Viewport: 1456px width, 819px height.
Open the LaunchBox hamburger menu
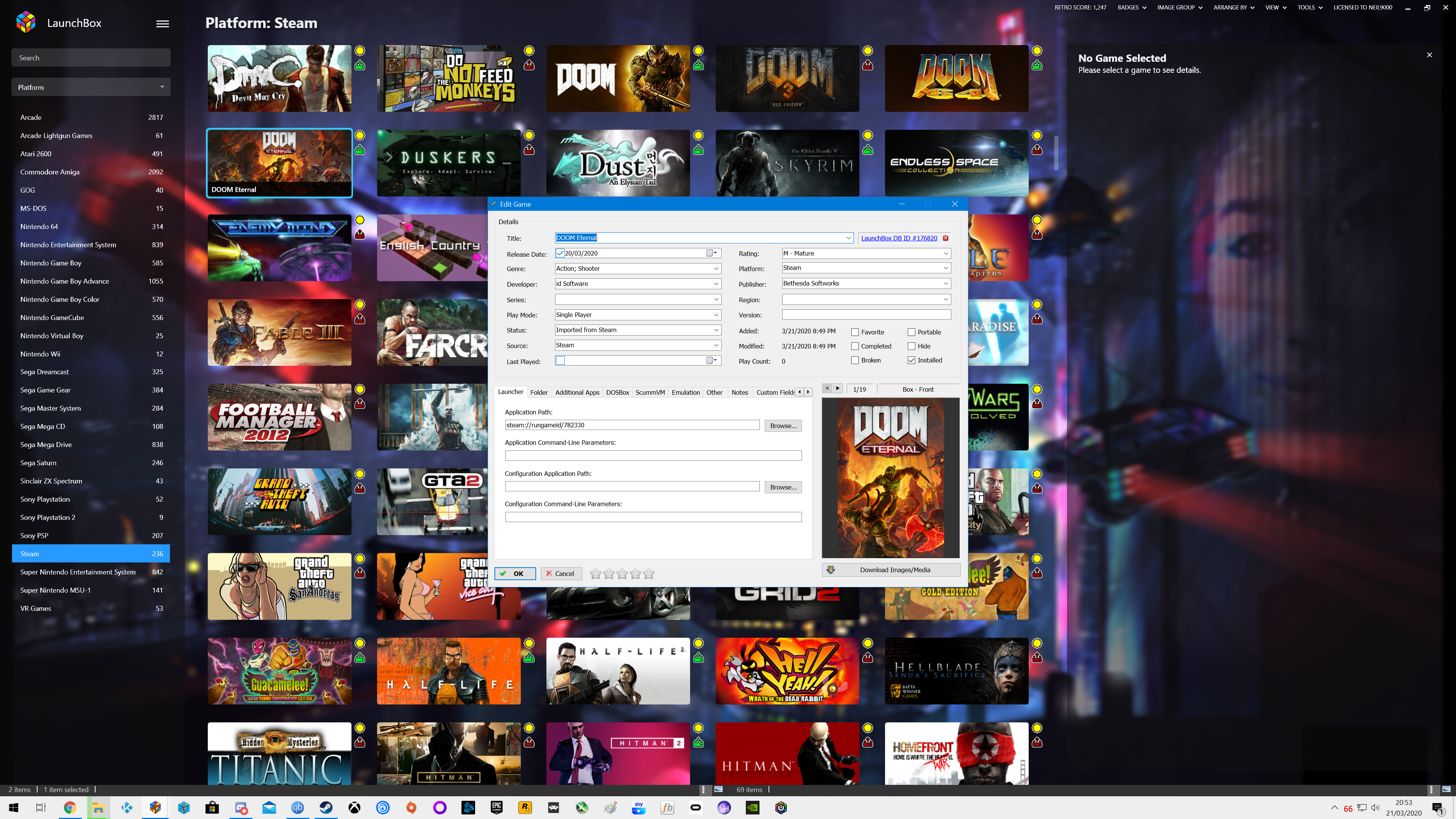[162, 23]
